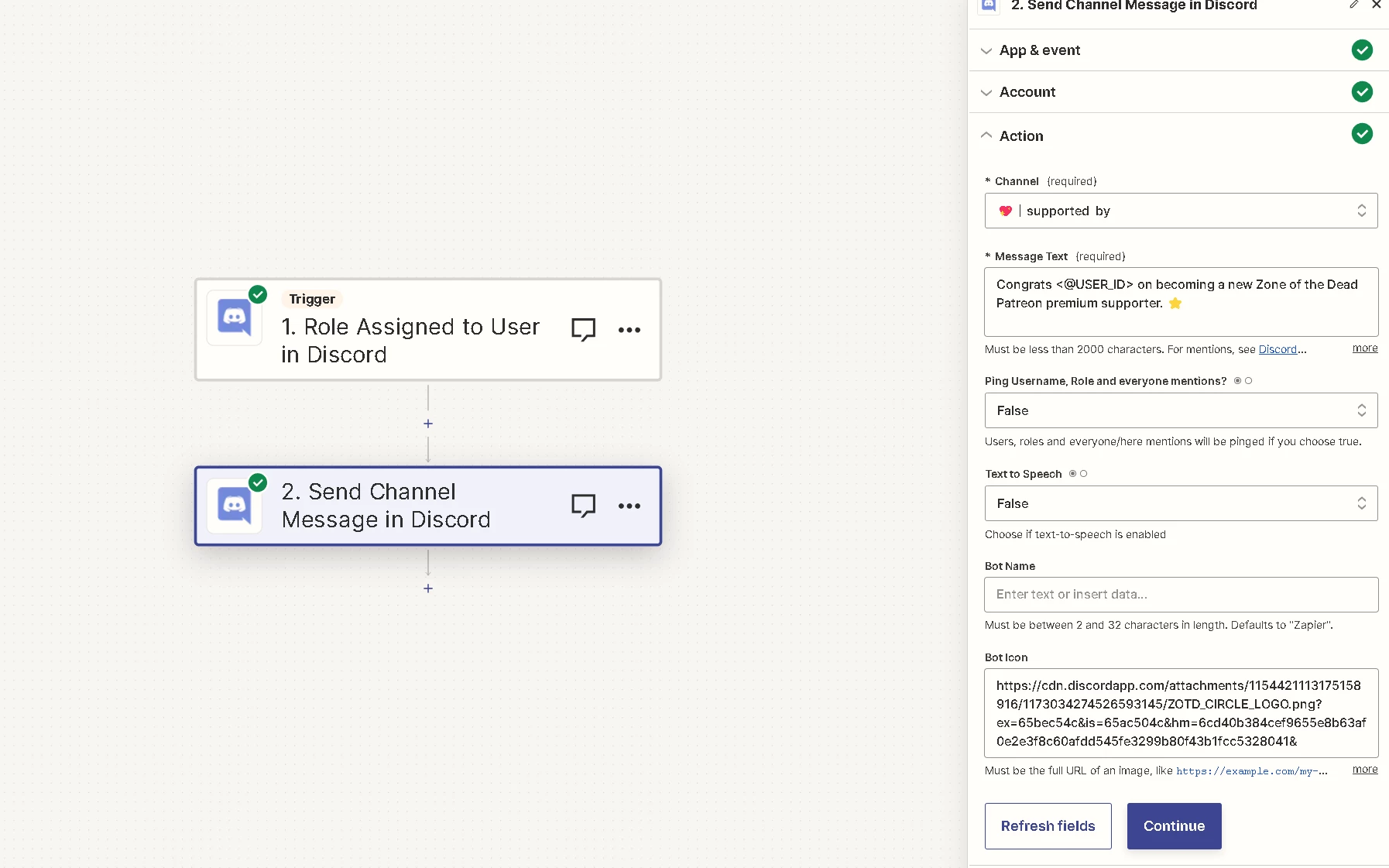Click into the Bot Icon URL field
1389x868 pixels.
coord(1181,713)
